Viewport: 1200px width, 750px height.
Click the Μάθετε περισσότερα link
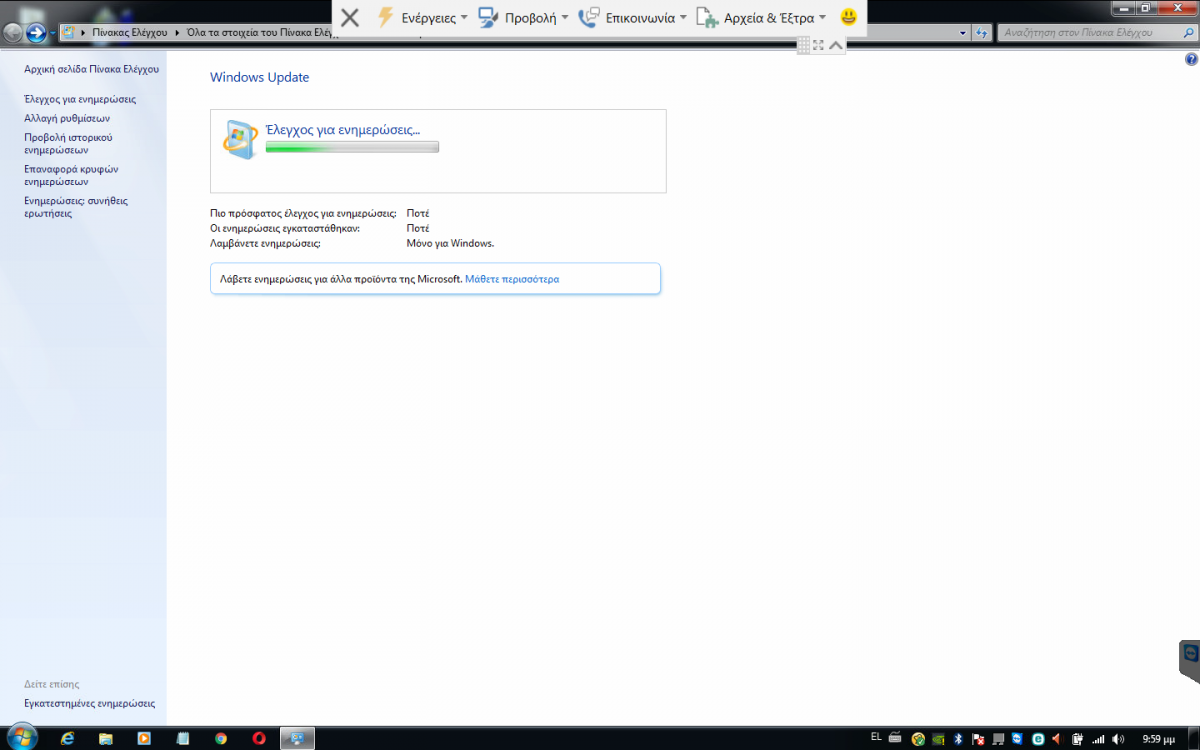click(x=512, y=279)
